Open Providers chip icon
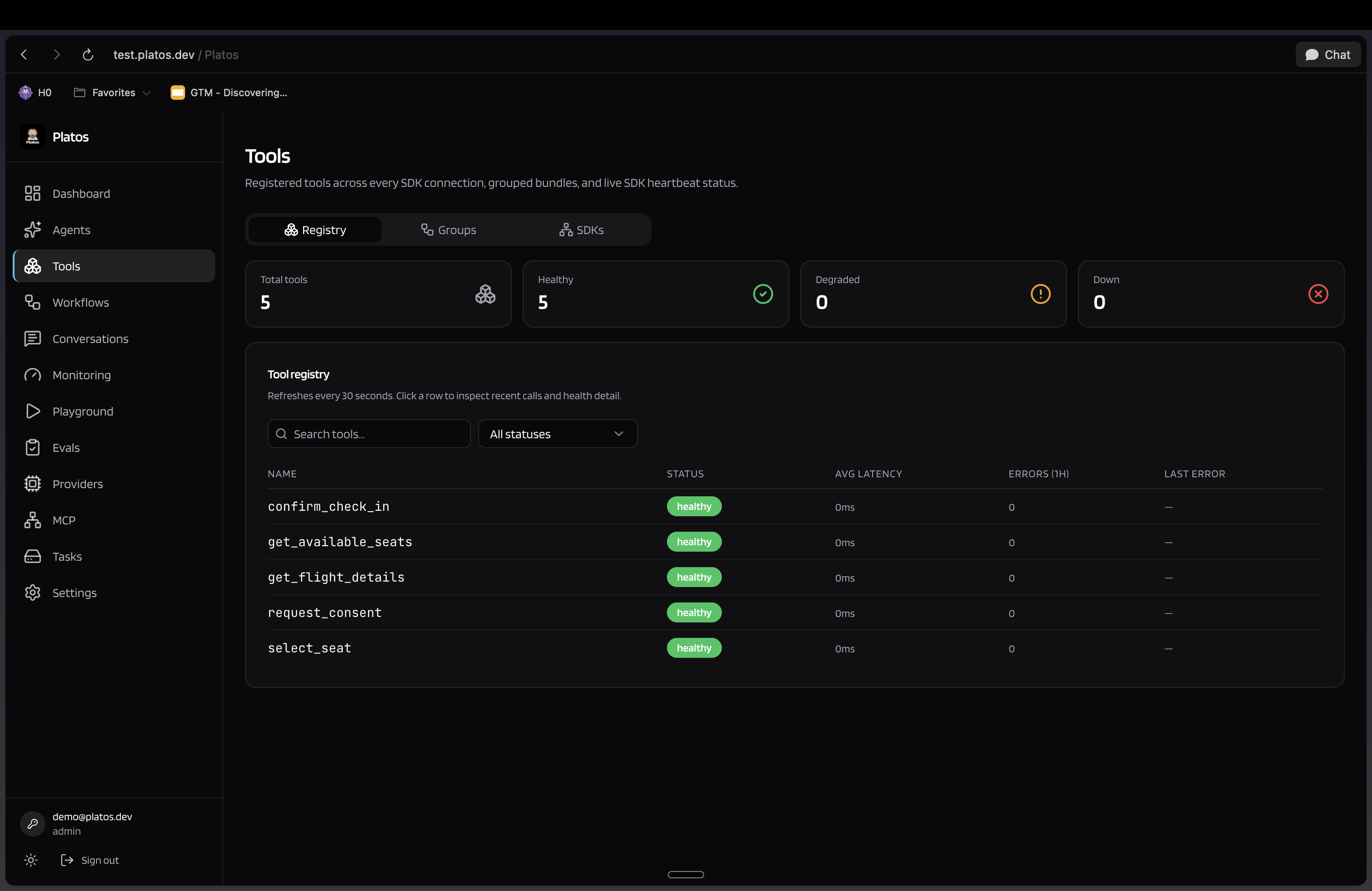Viewport: 1372px width, 891px height. (x=32, y=484)
